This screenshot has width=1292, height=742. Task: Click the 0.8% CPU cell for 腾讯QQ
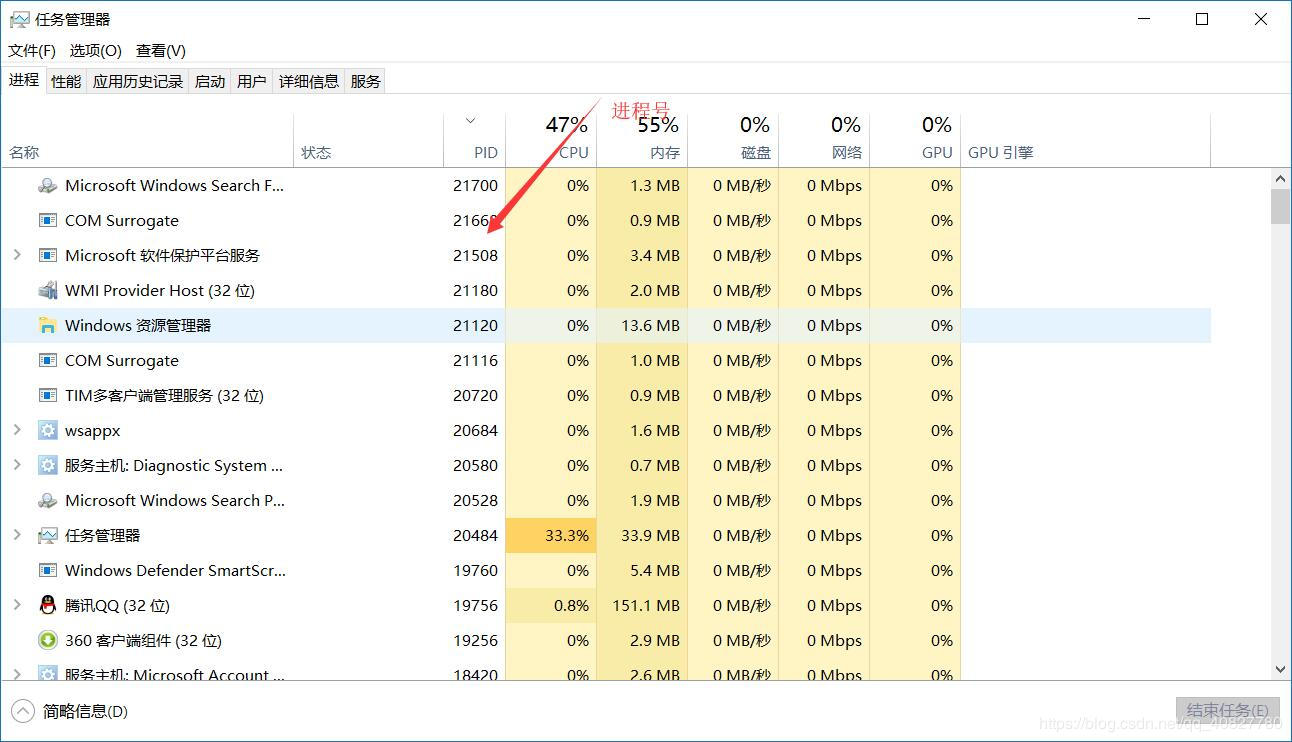click(x=551, y=606)
